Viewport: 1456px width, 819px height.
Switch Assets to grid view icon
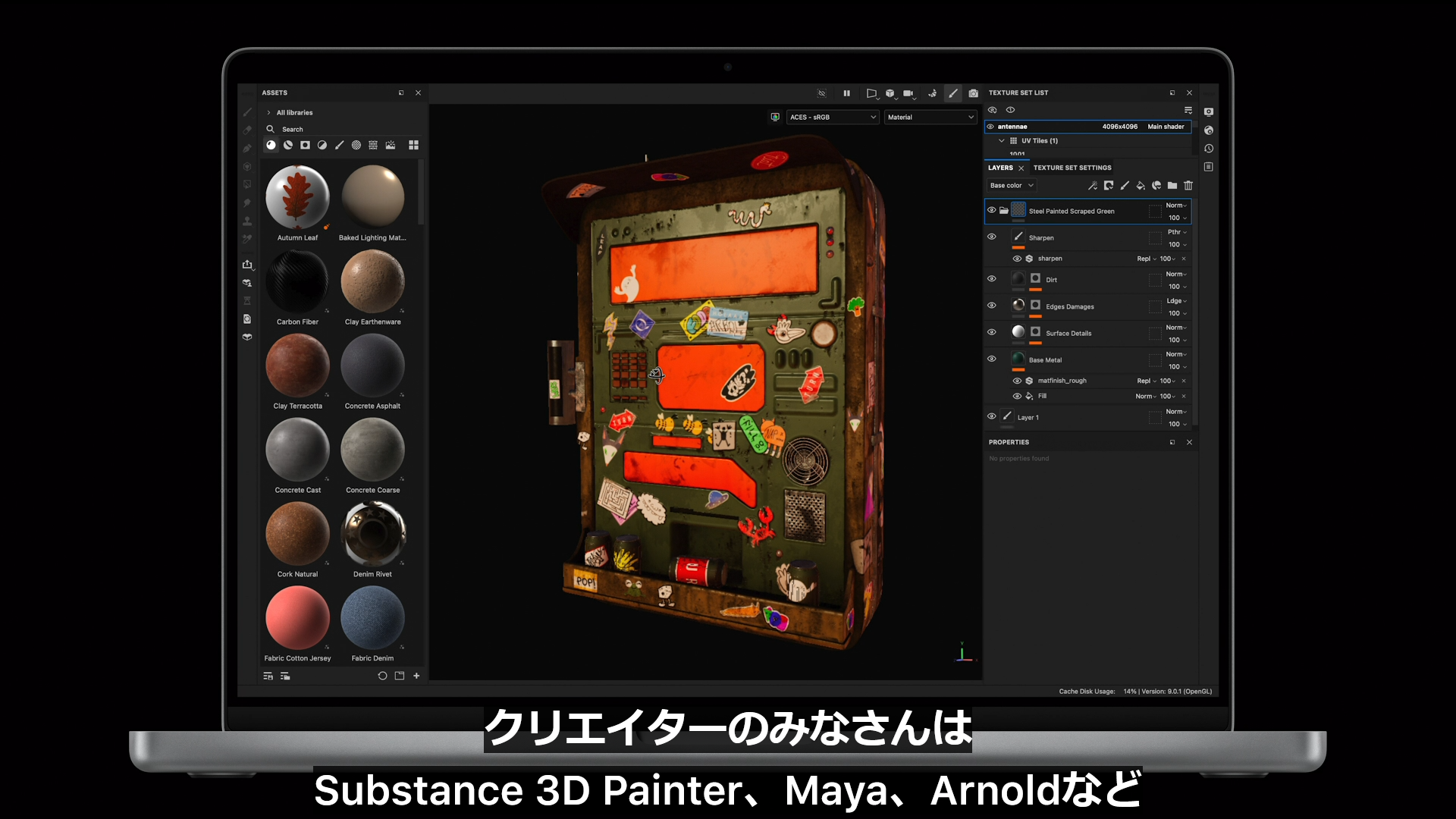(413, 145)
